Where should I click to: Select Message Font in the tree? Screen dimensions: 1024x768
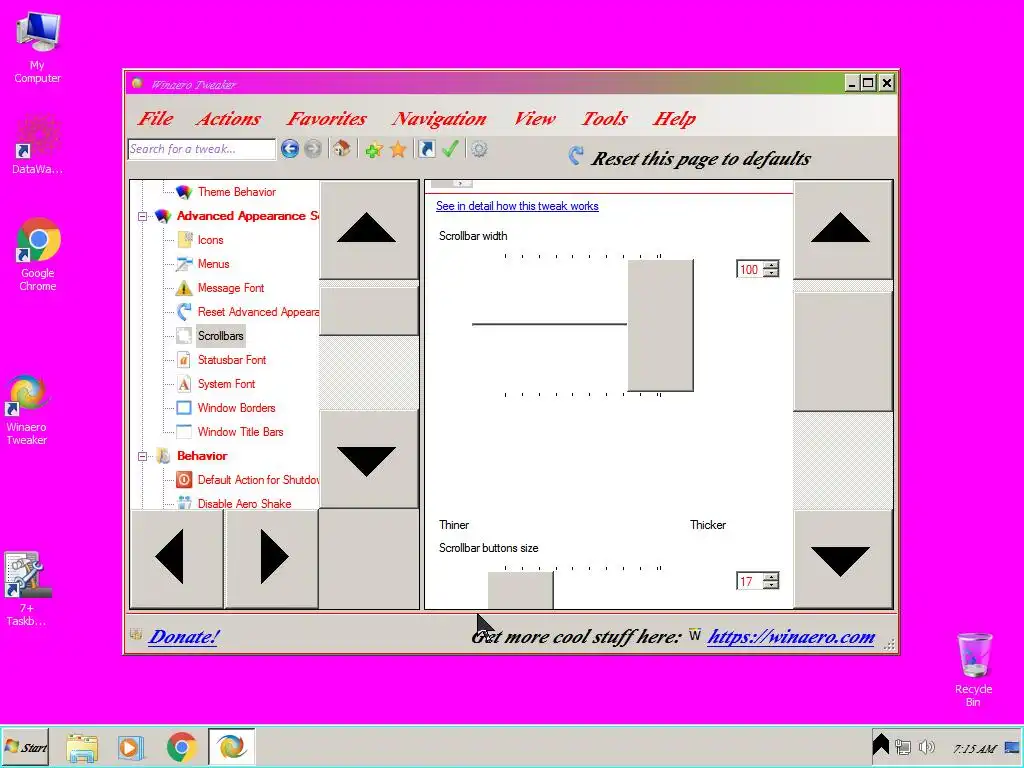click(x=231, y=288)
